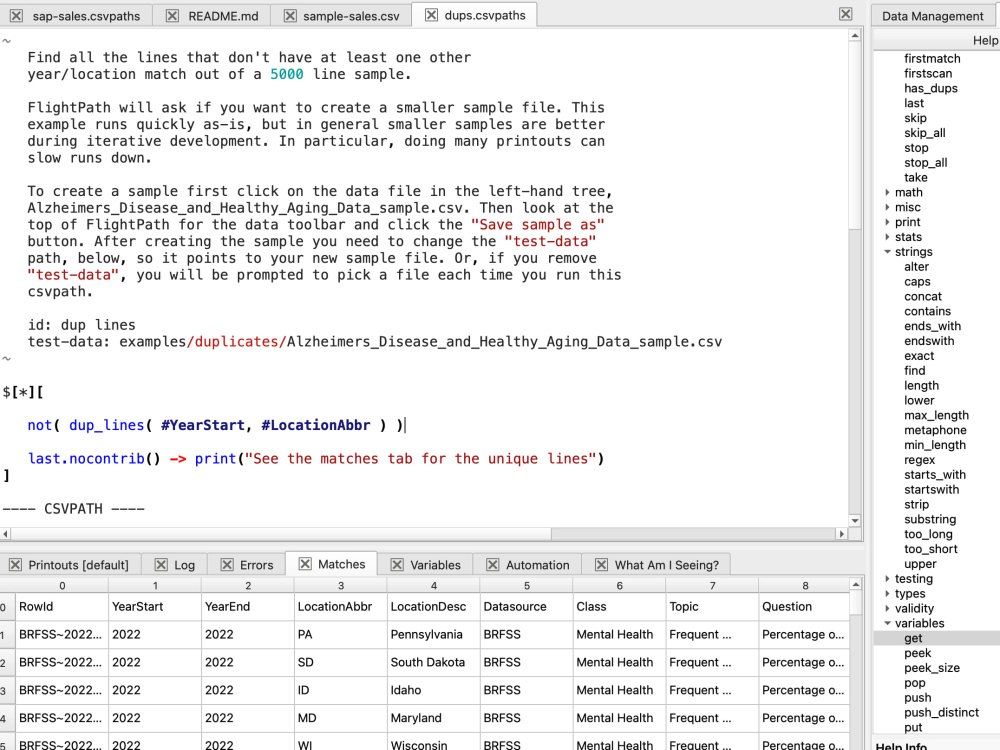The height and width of the screenshot is (750, 1000).
Task: Close the Automation tab using its X icon
Action: pos(493,564)
